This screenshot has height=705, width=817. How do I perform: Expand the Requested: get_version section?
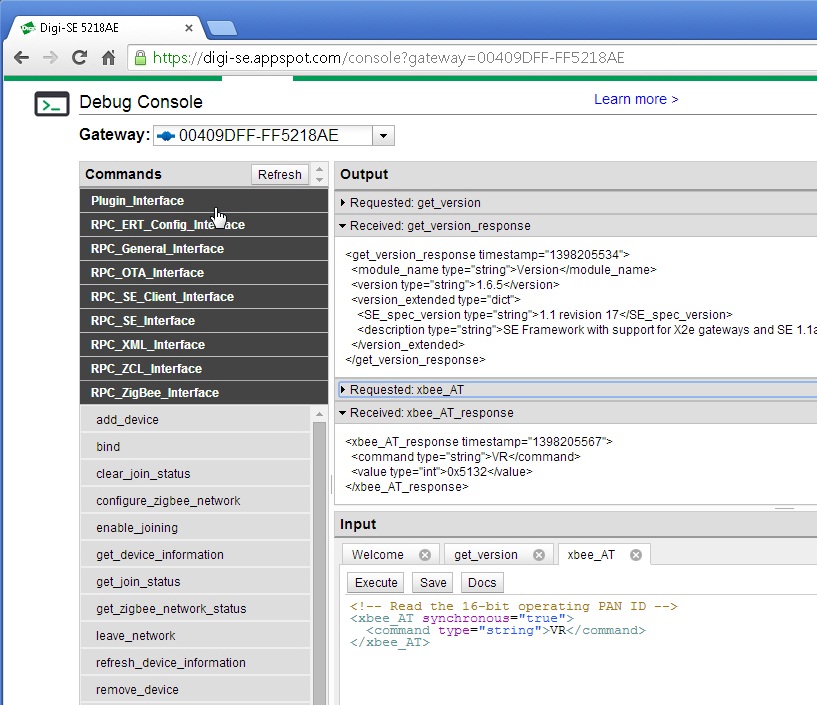pyautogui.click(x=343, y=203)
